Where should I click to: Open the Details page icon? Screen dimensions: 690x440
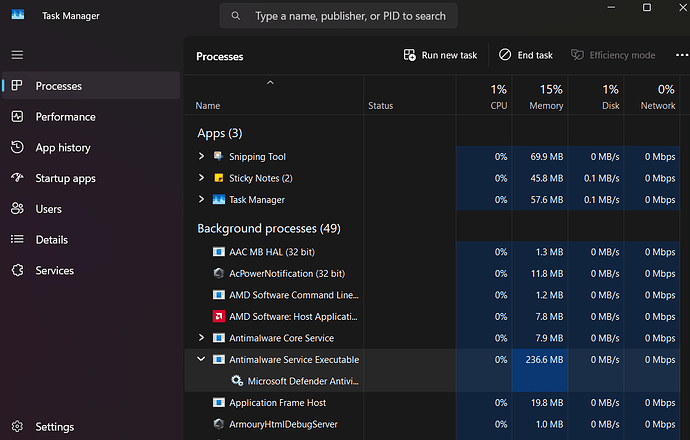pyautogui.click(x=17, y=240)
